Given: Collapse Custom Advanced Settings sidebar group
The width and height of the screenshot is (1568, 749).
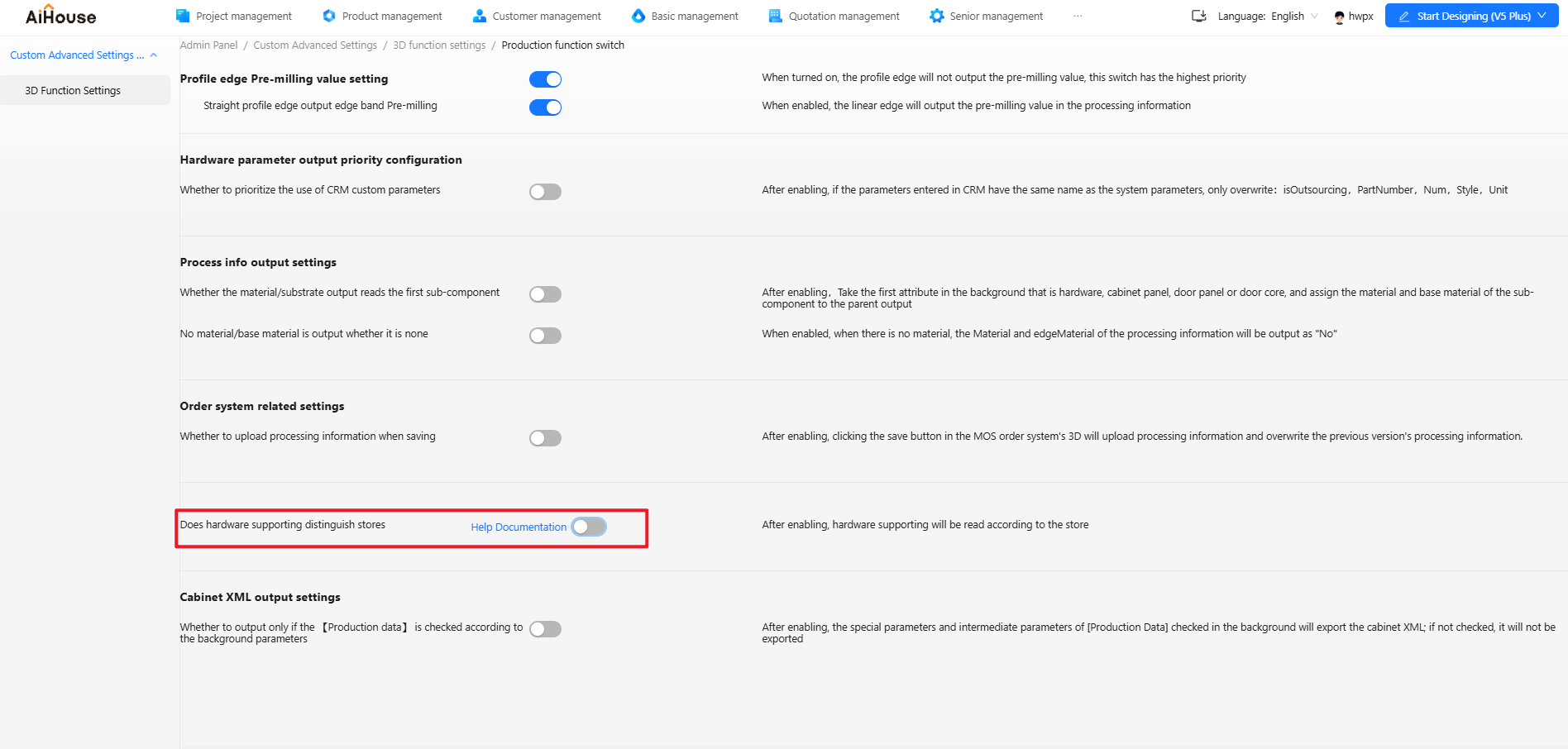Looking at the screenshot, I should [x=153, y=55].
